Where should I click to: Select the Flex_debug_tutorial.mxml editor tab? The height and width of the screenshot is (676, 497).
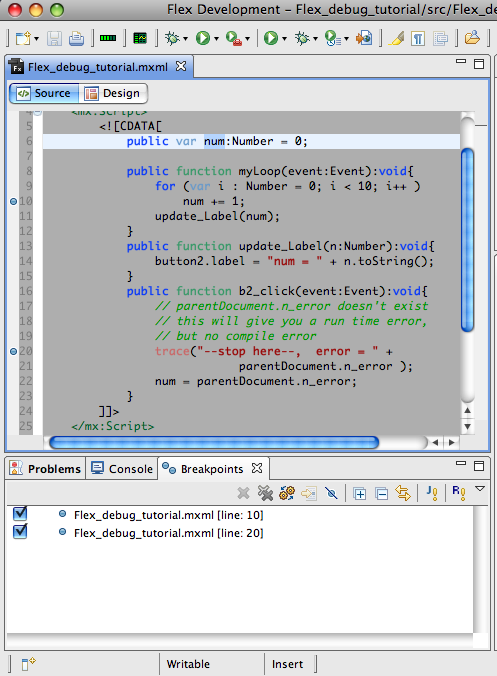click(98, 67)
